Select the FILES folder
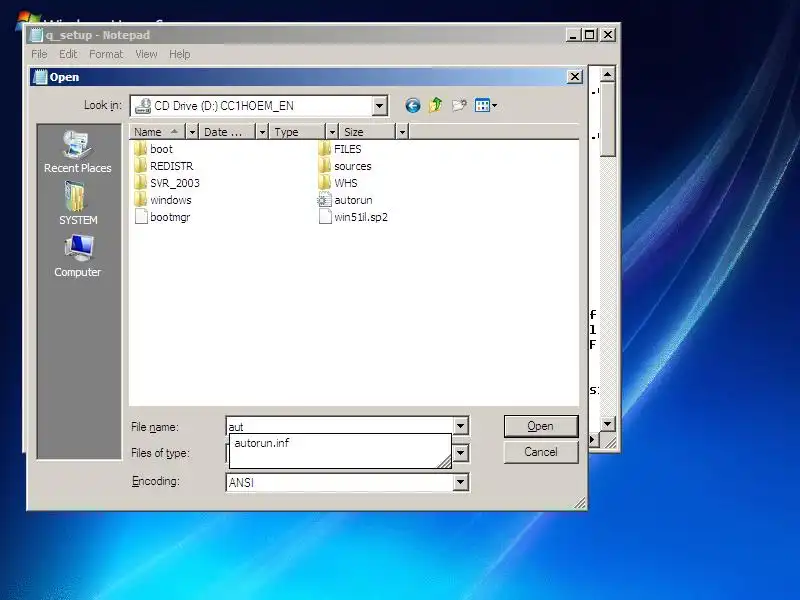This screenshot has height=600, width=800. click(340, 149)
